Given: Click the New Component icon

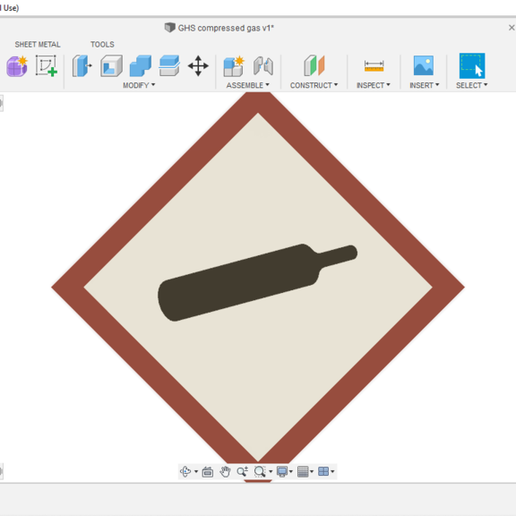Looking at the screenshot, I should 234,66.
